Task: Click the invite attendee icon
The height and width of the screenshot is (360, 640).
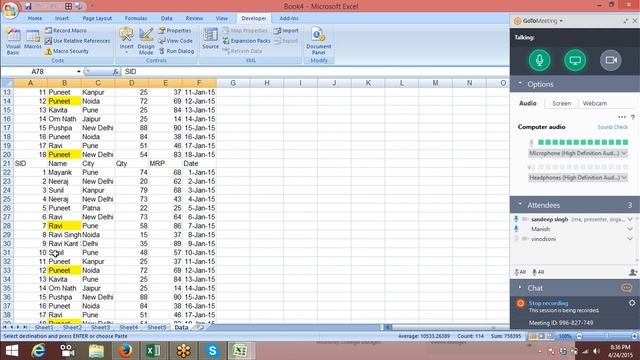Action: pos(633,272)
